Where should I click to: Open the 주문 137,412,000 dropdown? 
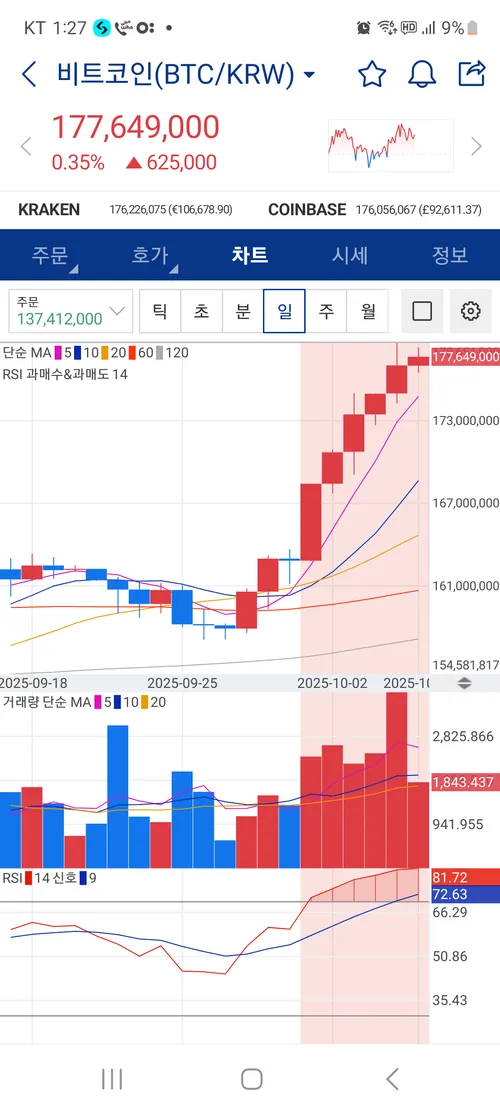point(71,311)
